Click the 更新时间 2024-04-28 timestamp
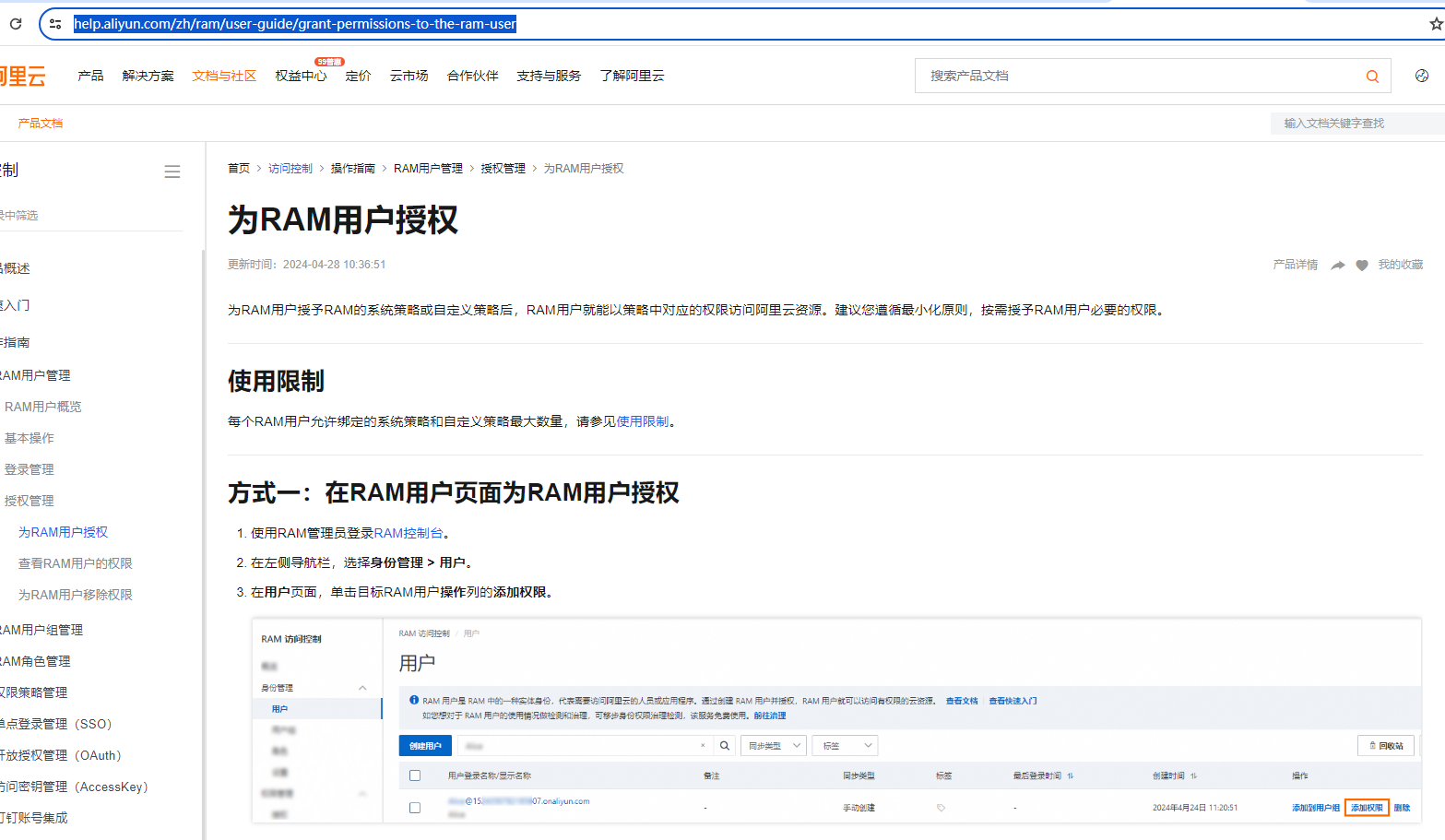 (x=307, y=265)
